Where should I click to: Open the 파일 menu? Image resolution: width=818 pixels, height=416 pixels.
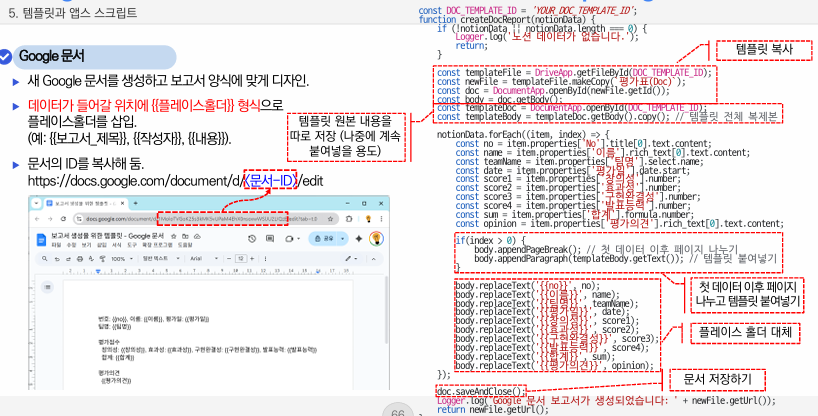coord(56,245)
